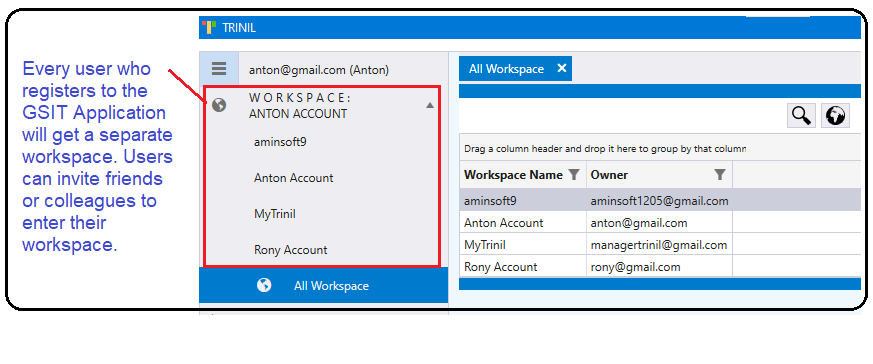This screenshot has height=364, width=873.
Task: Select managertrinil@gmail.com owner cell
Action: click(659, 245)
